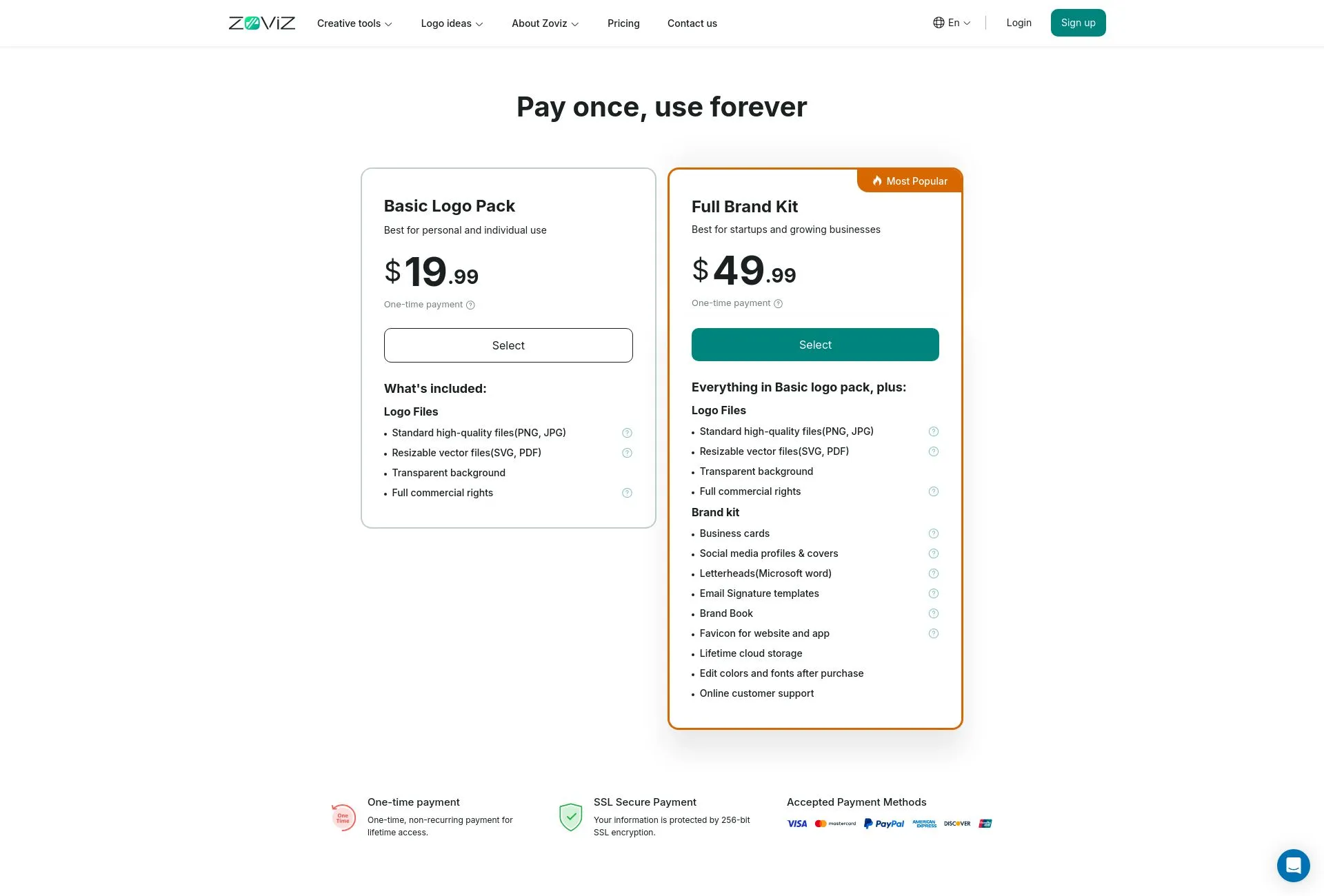This screenshot has height=896, width=1324.
Task: Go to the Pricing page
Action: tap(623, 23)
